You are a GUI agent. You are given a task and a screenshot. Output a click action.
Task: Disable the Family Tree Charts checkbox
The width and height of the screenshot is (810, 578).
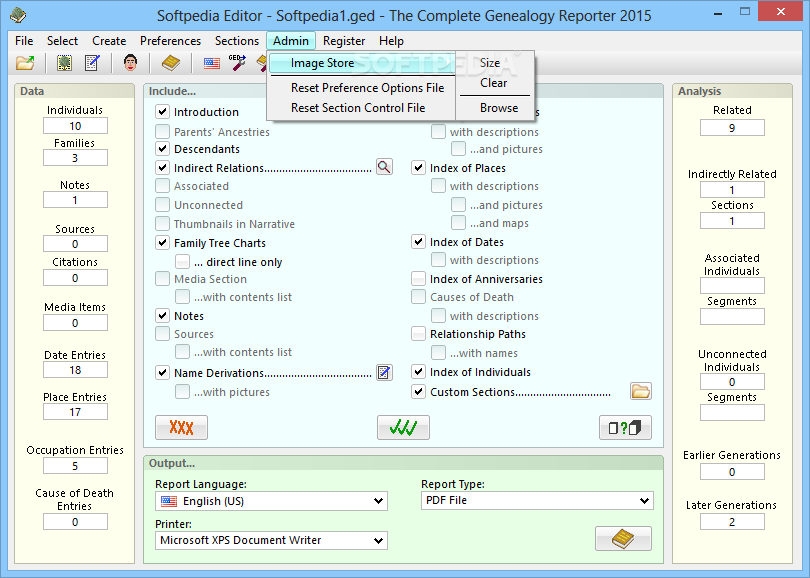pyautogui.click(x=163, y=243)
